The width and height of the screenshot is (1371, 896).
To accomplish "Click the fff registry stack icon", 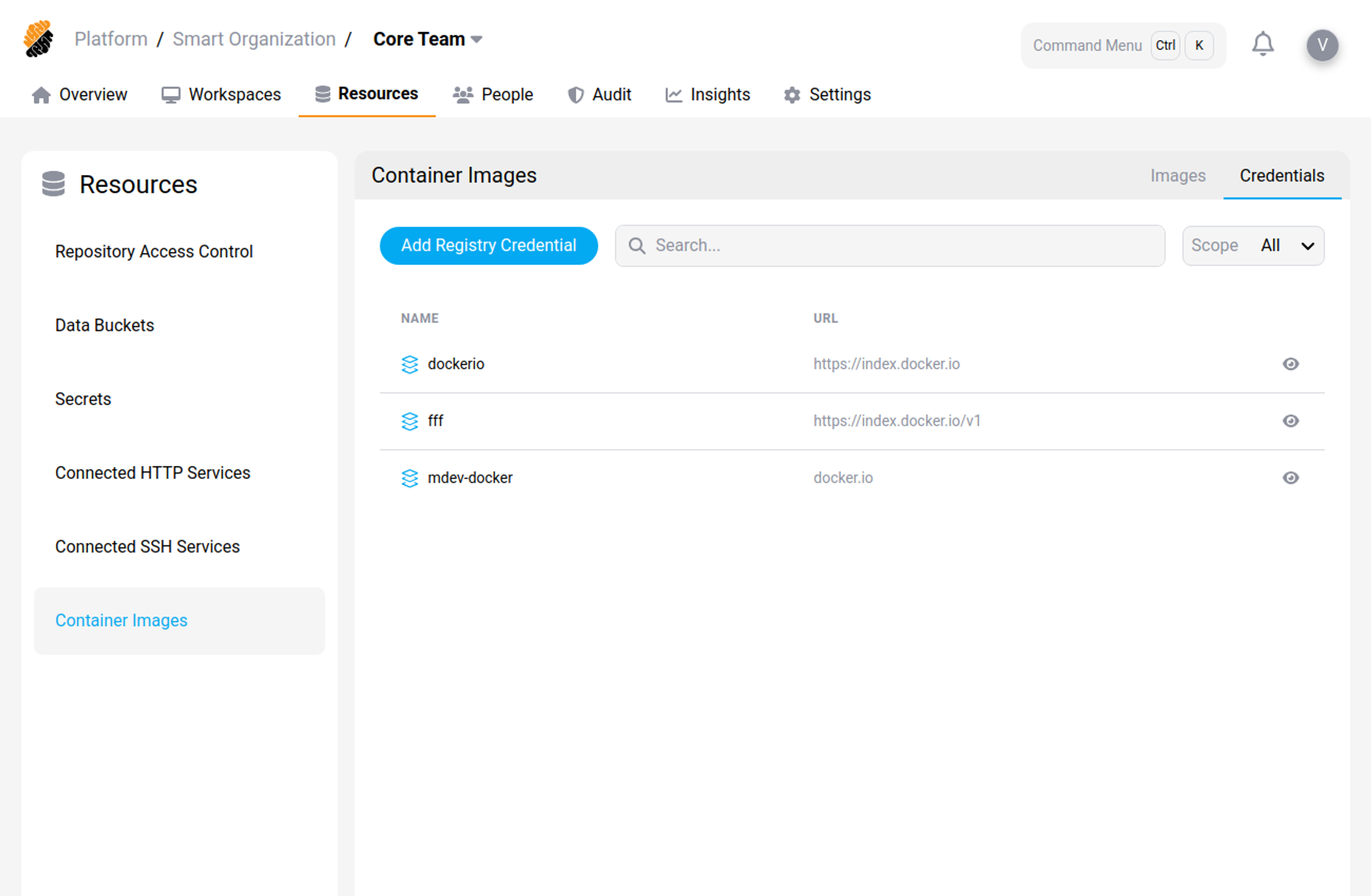I will tap(409, 421).
